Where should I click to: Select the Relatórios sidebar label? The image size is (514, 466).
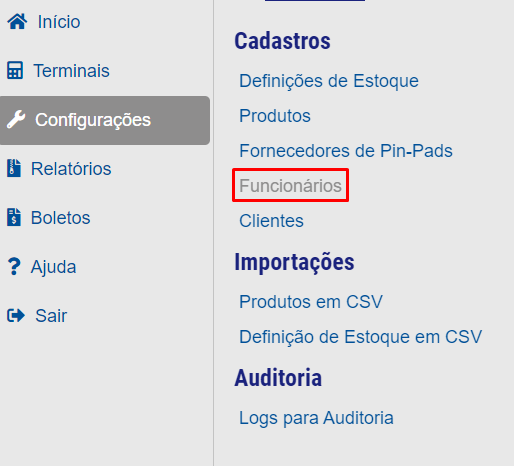(x=71, y=169)
